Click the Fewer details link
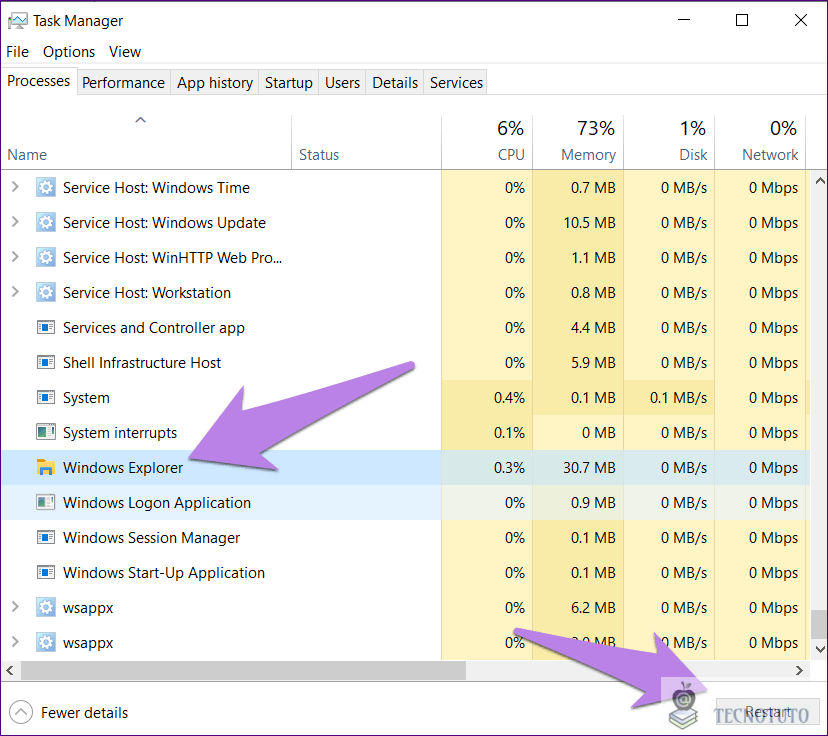Screen dimensions: 828x736 tap(84, 713)
